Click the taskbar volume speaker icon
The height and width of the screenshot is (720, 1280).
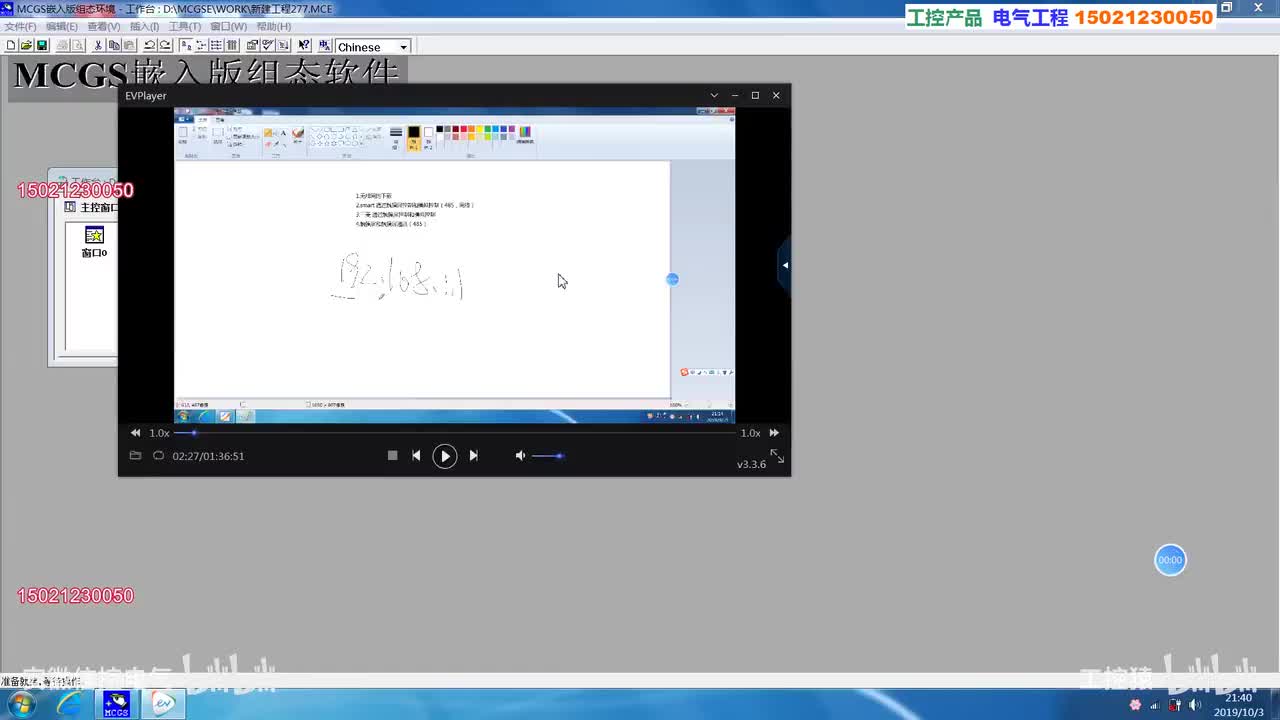point(1195,705)
